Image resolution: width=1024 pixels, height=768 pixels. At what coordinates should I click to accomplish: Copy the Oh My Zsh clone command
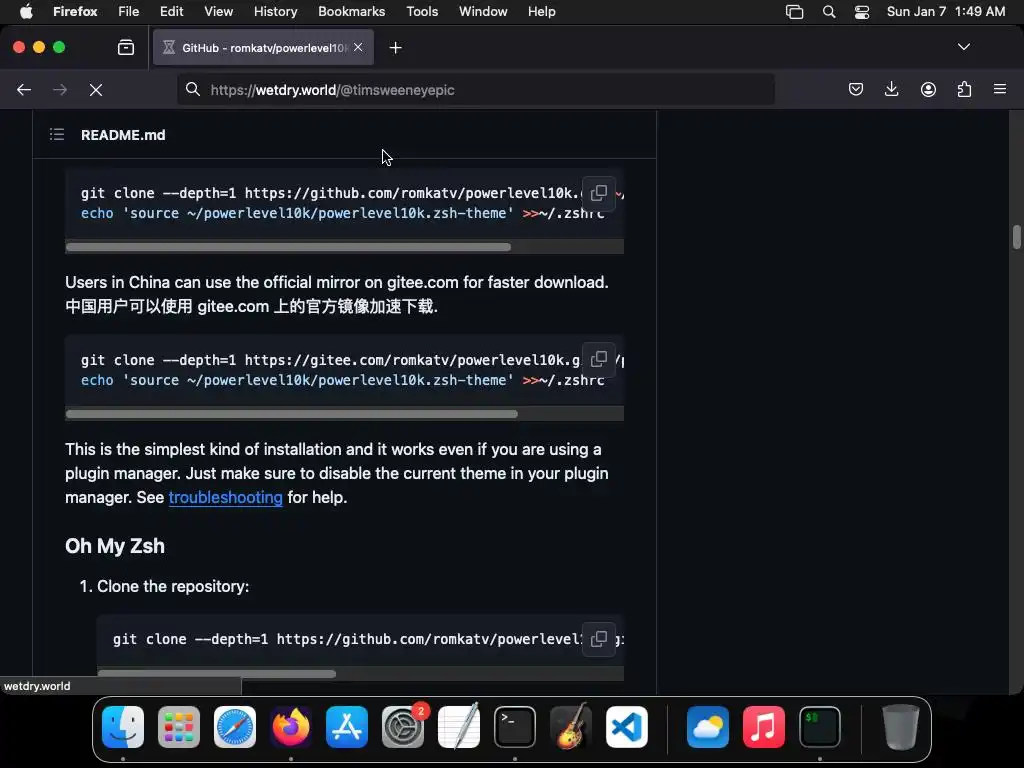[x=598, y=639]
